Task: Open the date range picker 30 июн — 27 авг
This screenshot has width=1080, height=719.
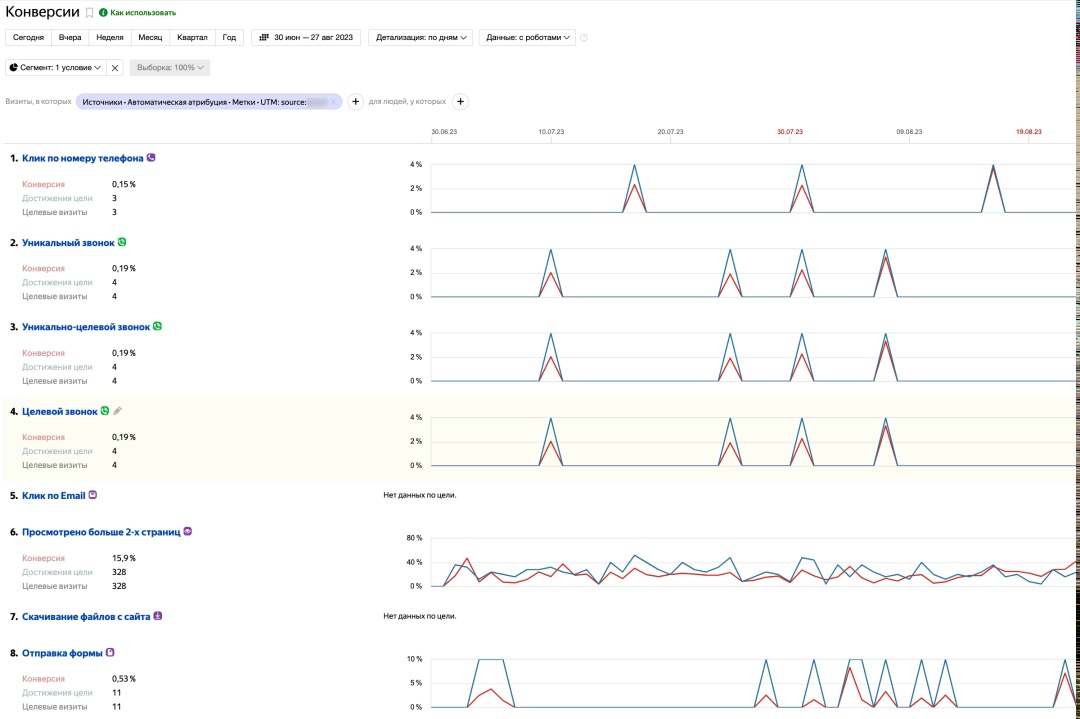Action: click(306, 38)
